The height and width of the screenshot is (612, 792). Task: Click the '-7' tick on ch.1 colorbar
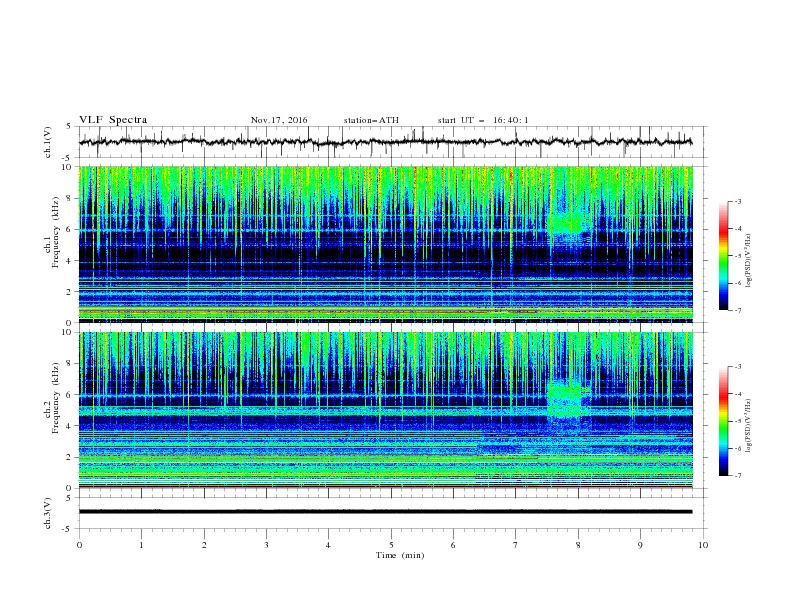point(737,310)
